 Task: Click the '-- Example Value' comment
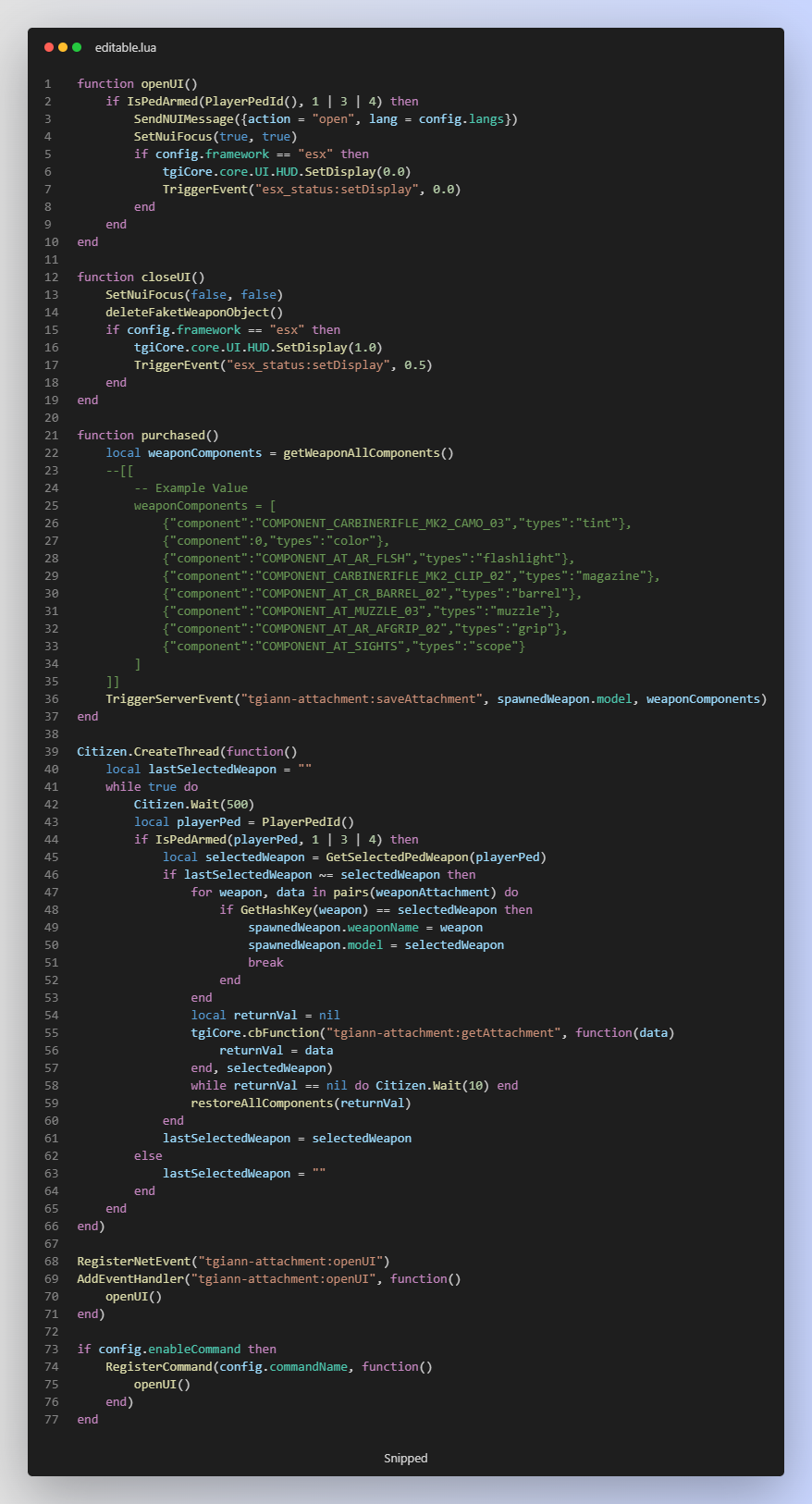[191, 488]
